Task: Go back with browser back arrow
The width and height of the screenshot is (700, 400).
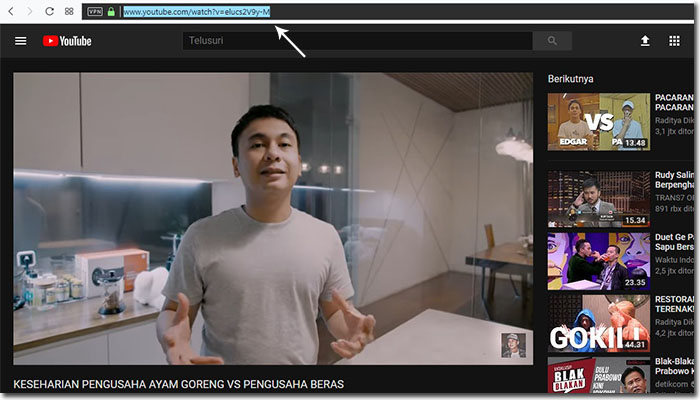Action: (11, 12)
